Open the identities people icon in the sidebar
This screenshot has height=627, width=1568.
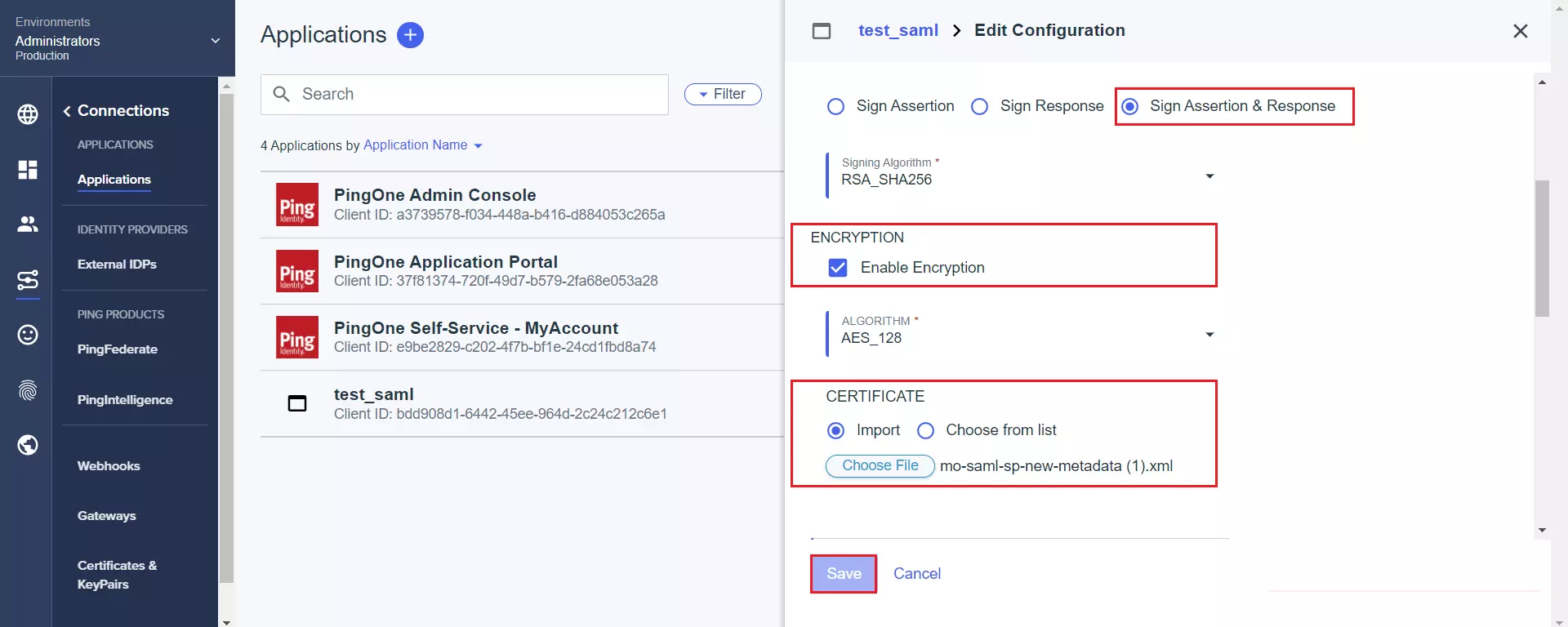(x=28, y=224)
